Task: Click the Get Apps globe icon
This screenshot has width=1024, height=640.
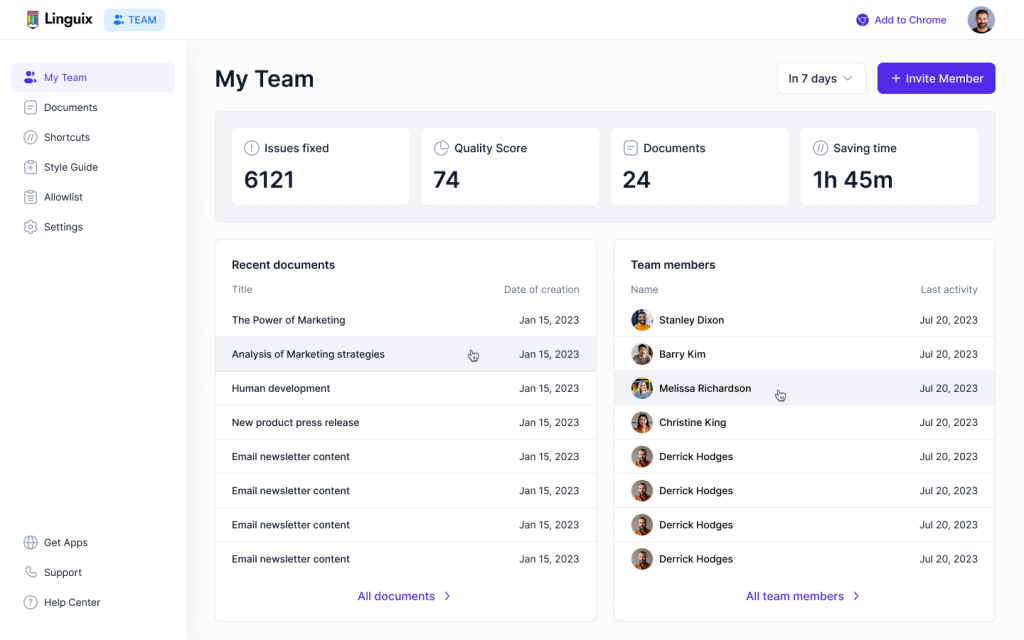Action: 30,543
